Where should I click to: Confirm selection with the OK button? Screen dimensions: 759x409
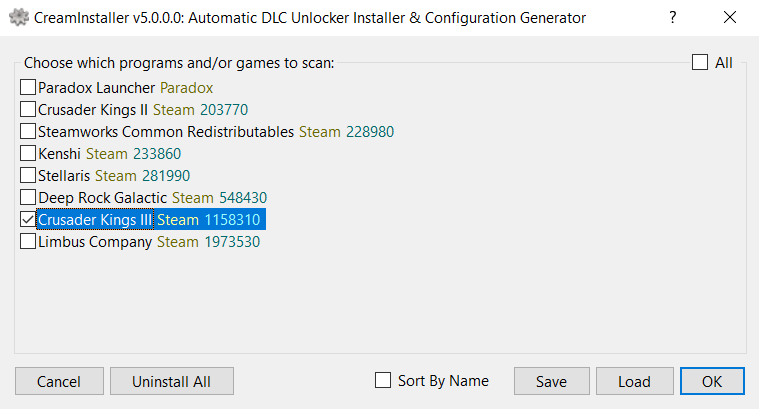click(x=712, y=381)
